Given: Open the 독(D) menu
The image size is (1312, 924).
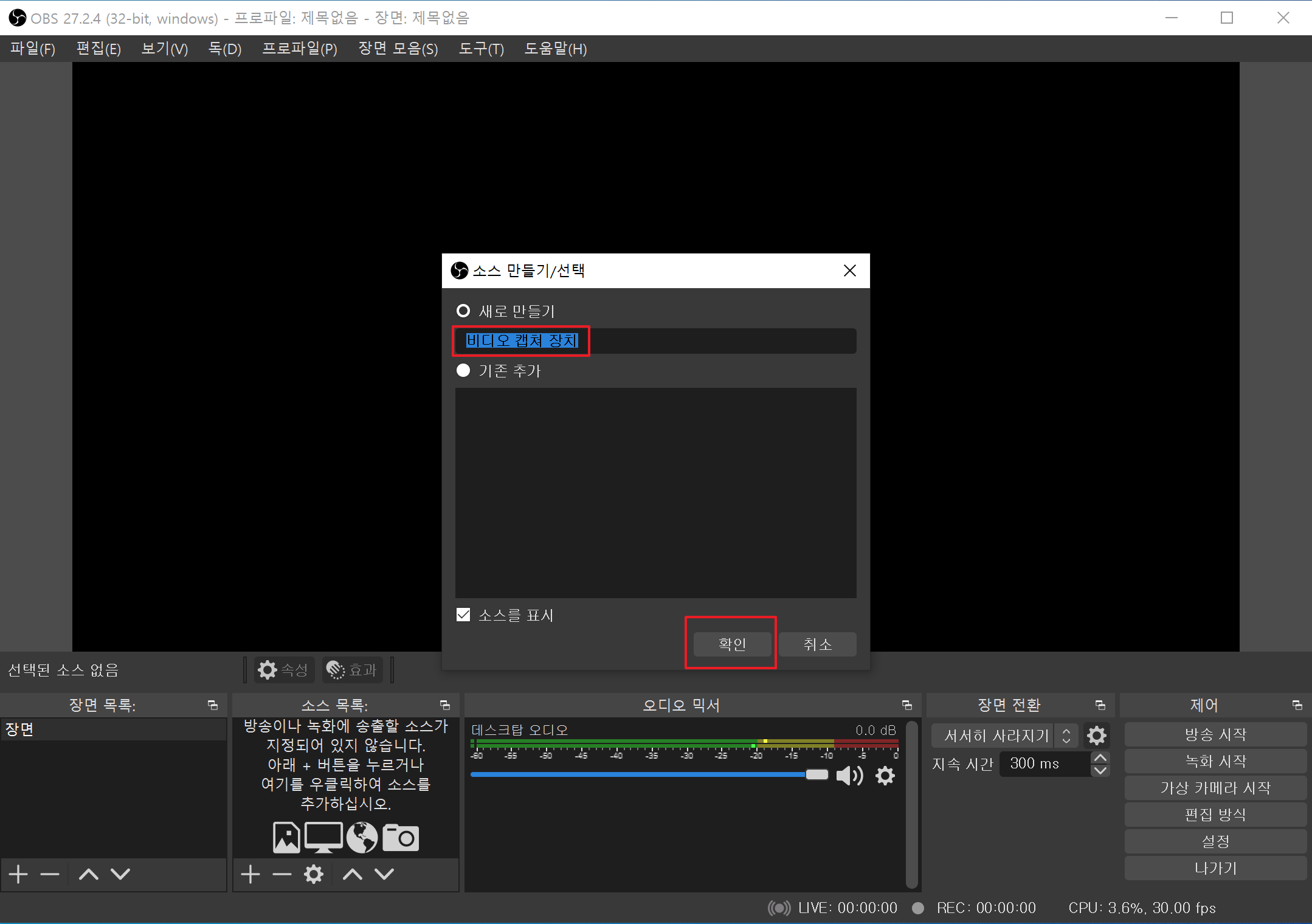Looking at the screenshot, I should pyautogui.click(x=225, y=49).
